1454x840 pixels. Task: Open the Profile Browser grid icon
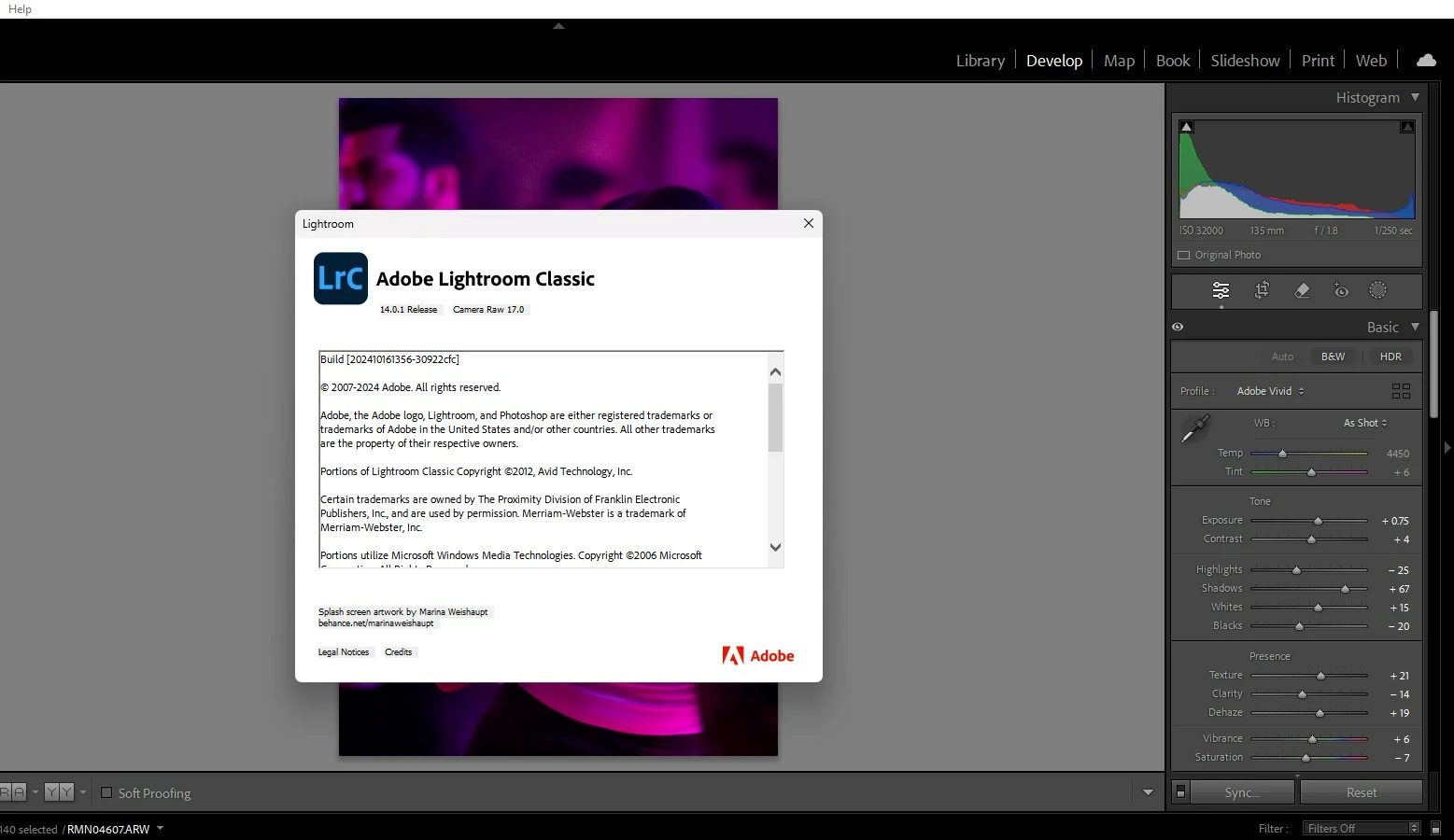1401,391
